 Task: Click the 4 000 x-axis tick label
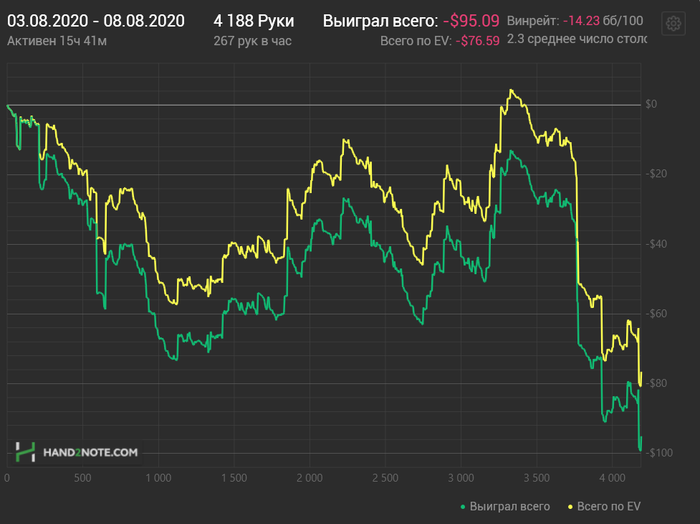point(612,478)
